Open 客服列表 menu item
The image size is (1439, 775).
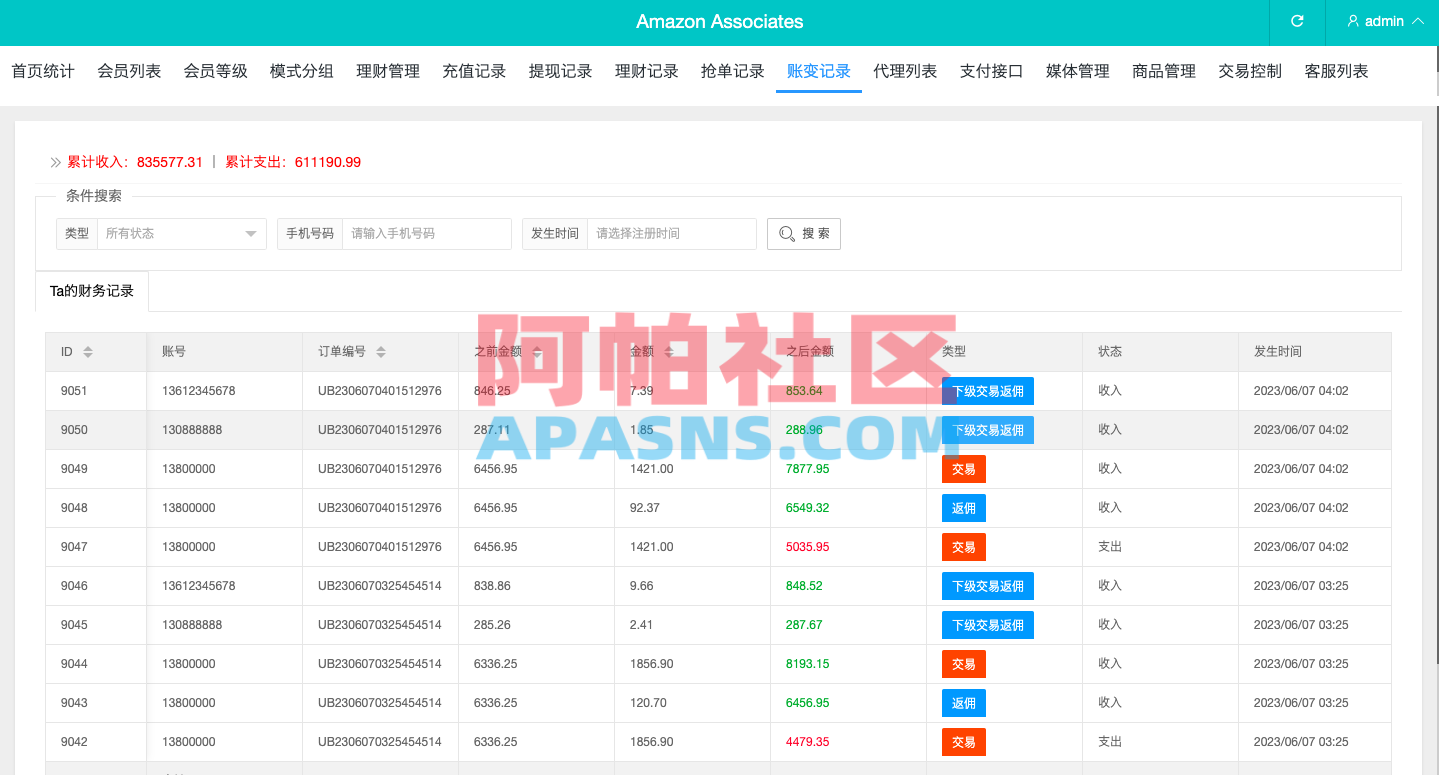1337,71
